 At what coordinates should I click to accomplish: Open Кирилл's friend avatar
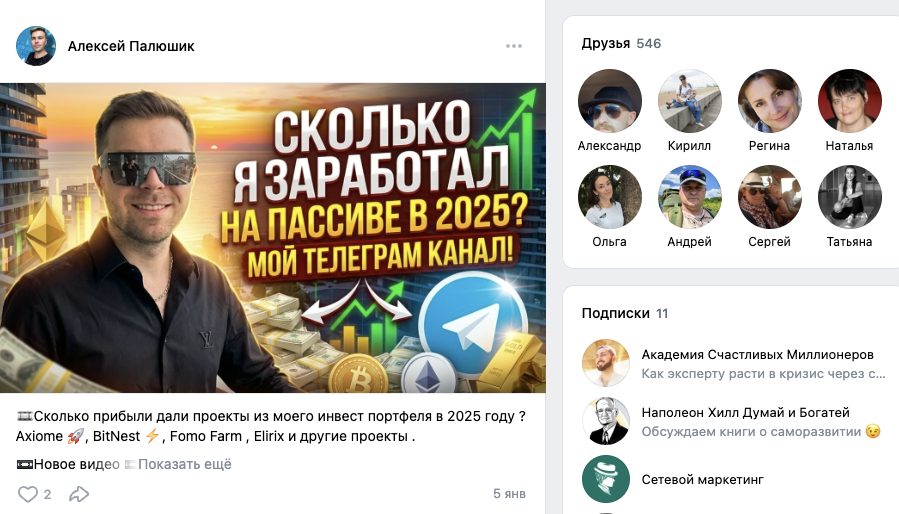[x=689, y=101]
